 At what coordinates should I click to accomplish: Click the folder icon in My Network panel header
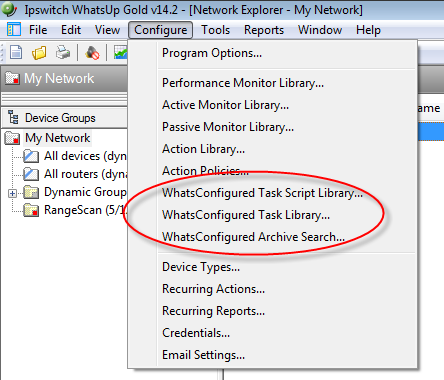pos(12,78)
